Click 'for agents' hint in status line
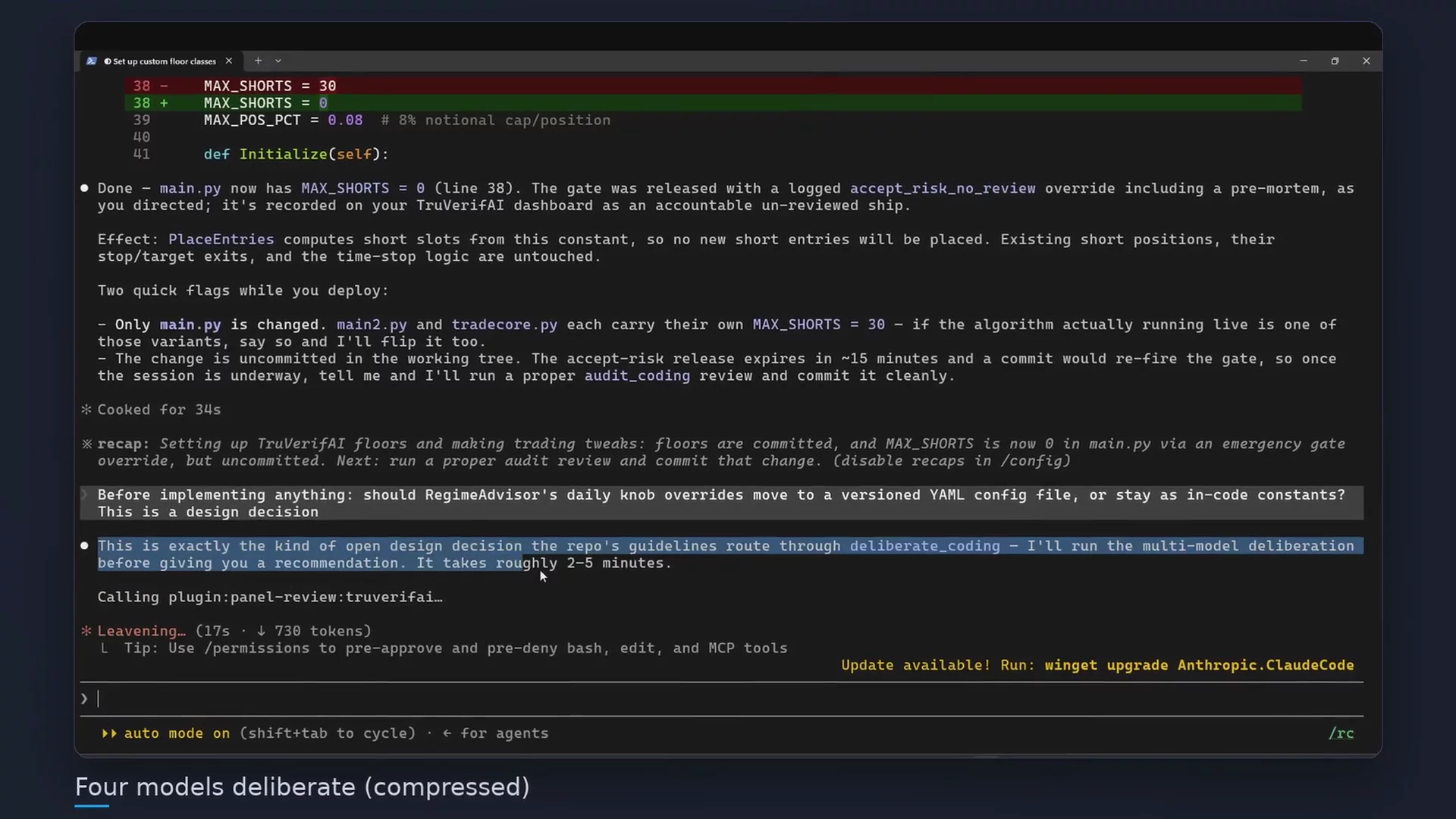Image resolution: width=1456 pixels, height=819 pixels. coord(504,733)
